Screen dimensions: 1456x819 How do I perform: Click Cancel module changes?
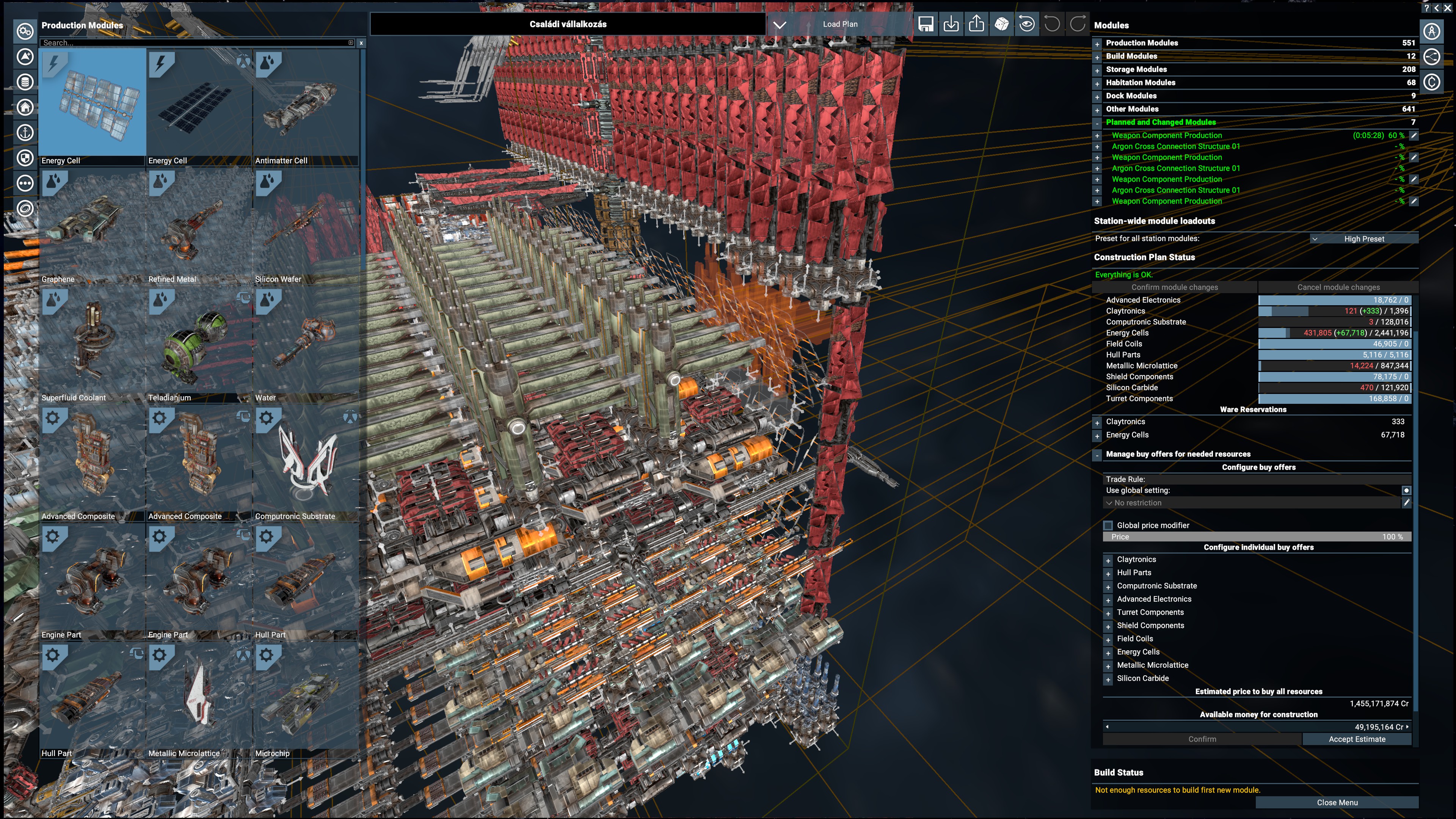(x=1338, y=287)
